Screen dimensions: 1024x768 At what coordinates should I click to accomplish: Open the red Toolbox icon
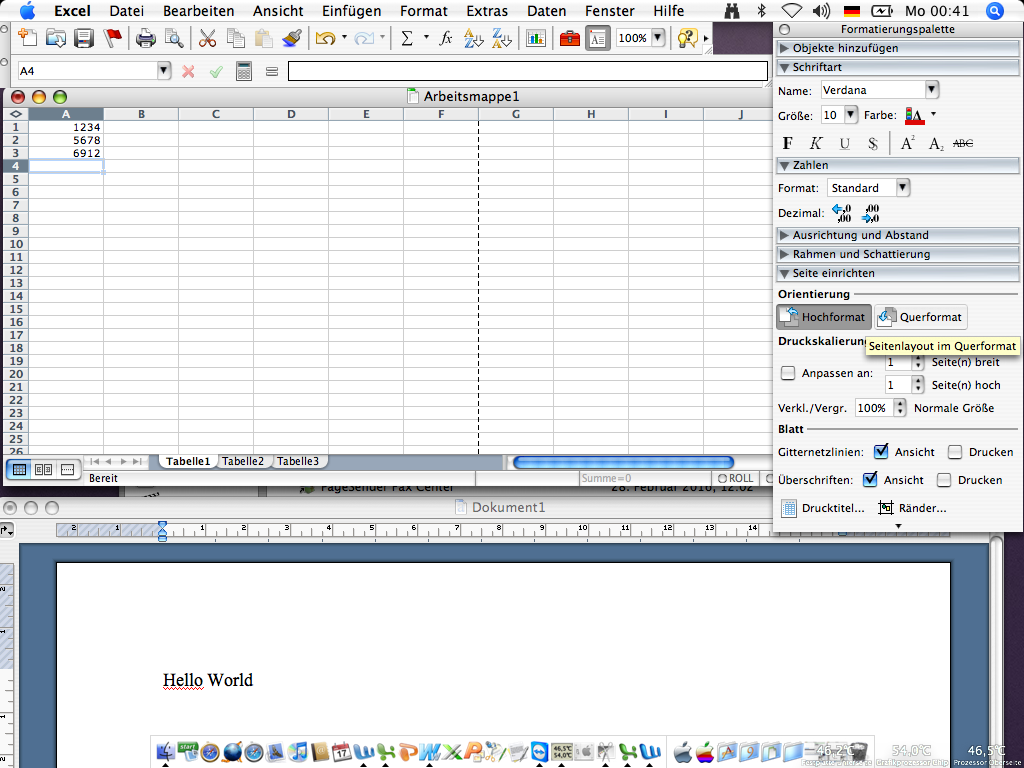[569, 38]
